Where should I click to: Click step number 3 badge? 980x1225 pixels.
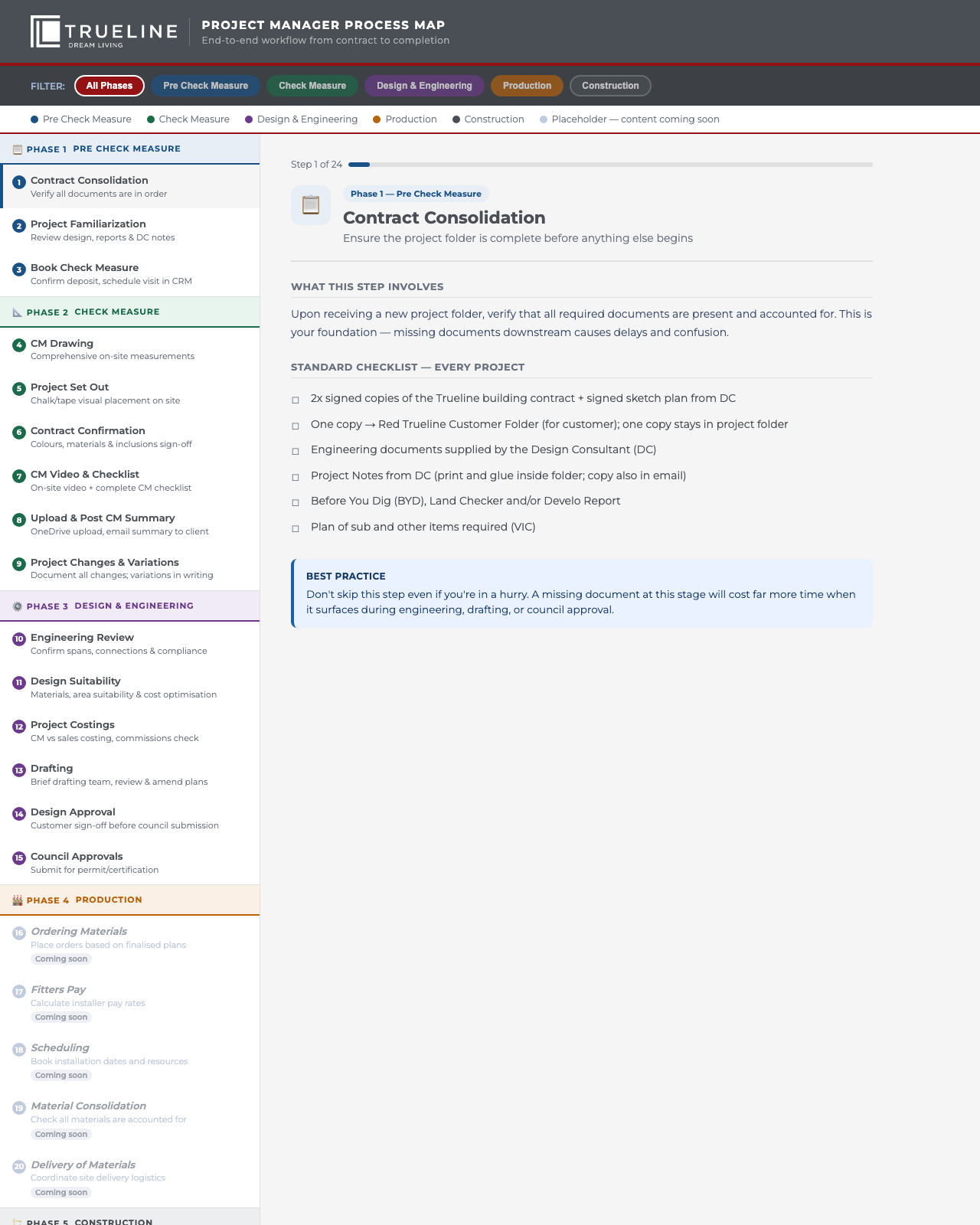(x=19, y=269)
